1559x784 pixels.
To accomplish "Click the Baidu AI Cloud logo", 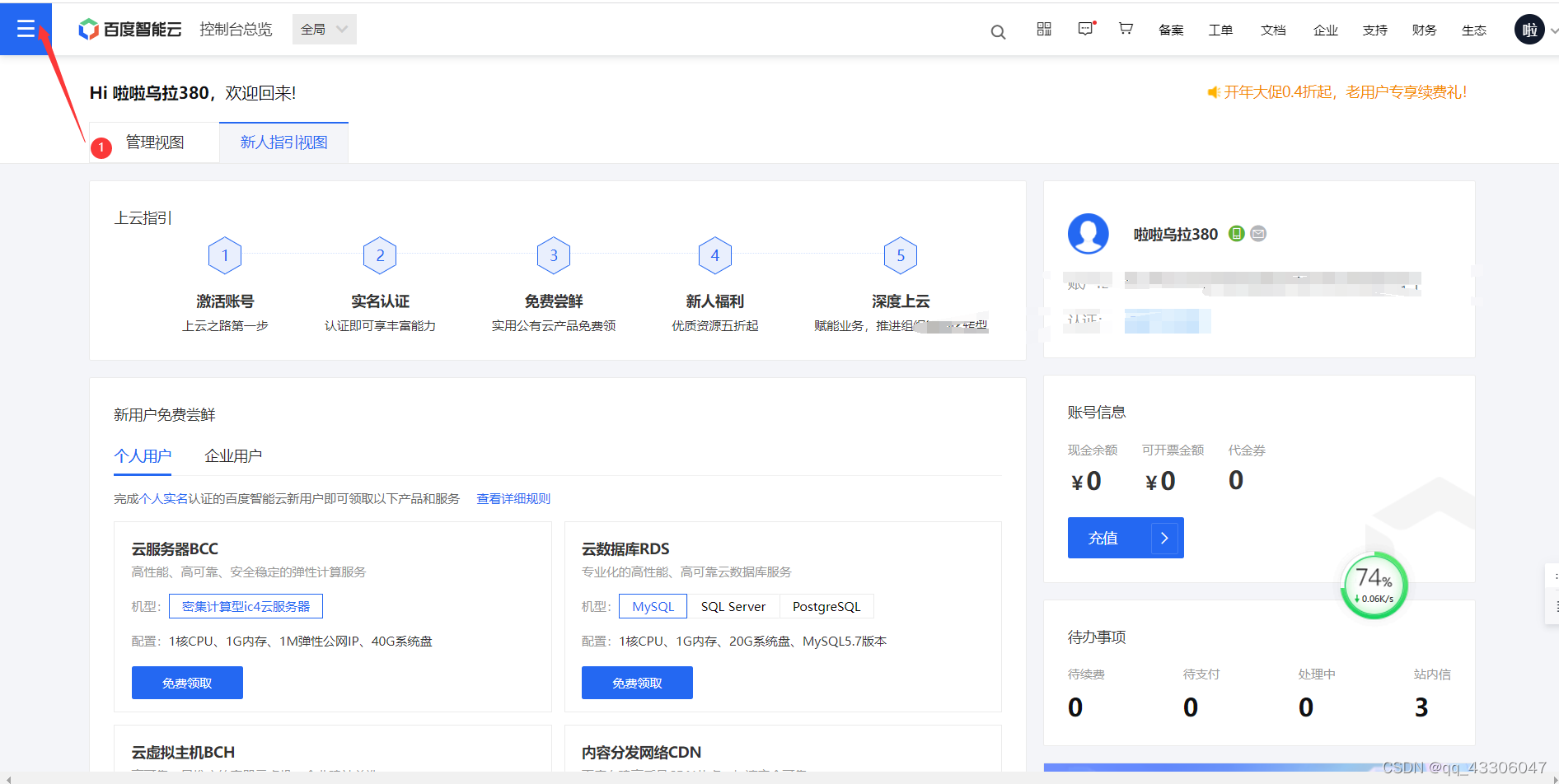I will click(x=129, y=30).
